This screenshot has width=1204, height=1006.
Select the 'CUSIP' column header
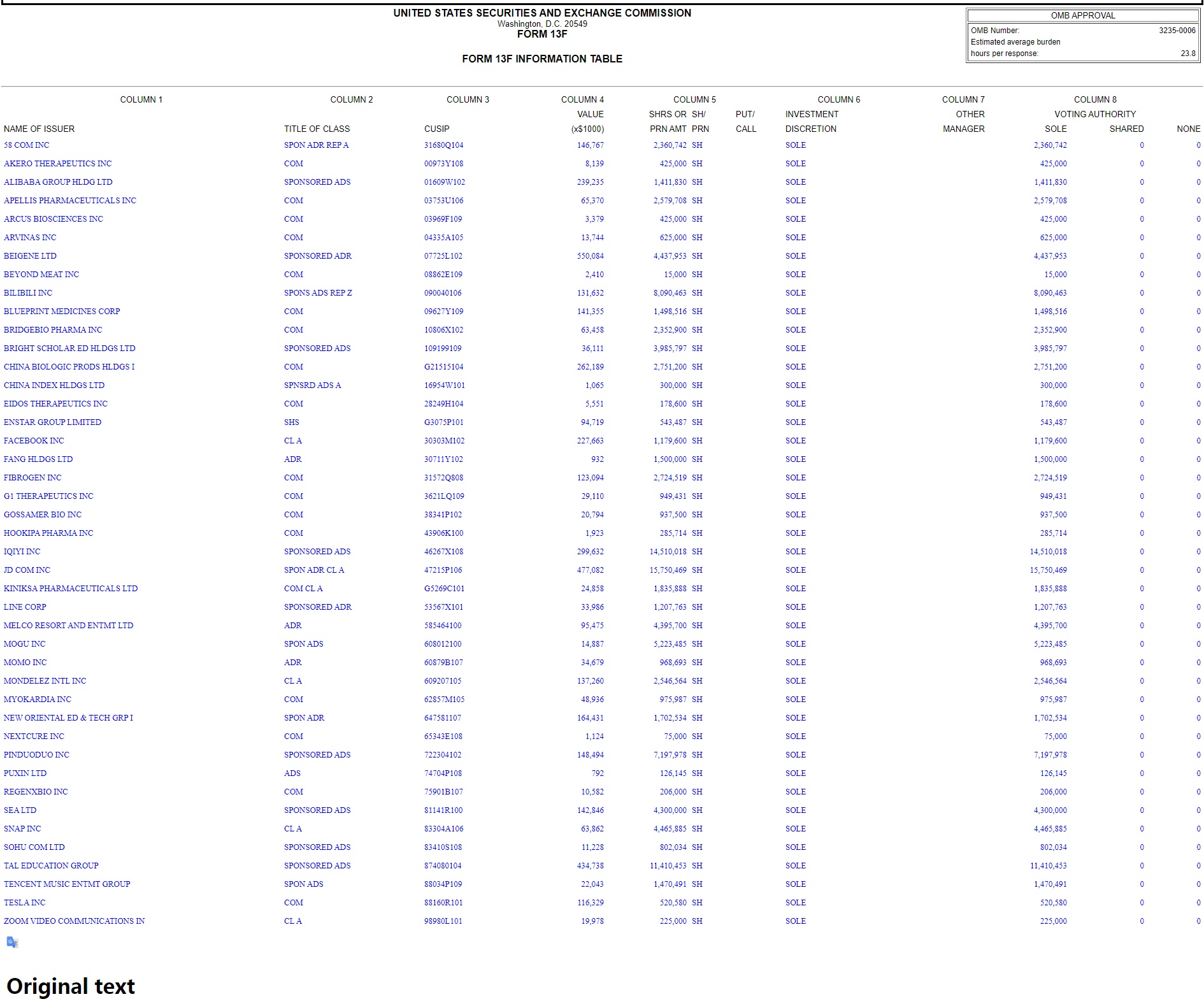(x=437, y=129)
